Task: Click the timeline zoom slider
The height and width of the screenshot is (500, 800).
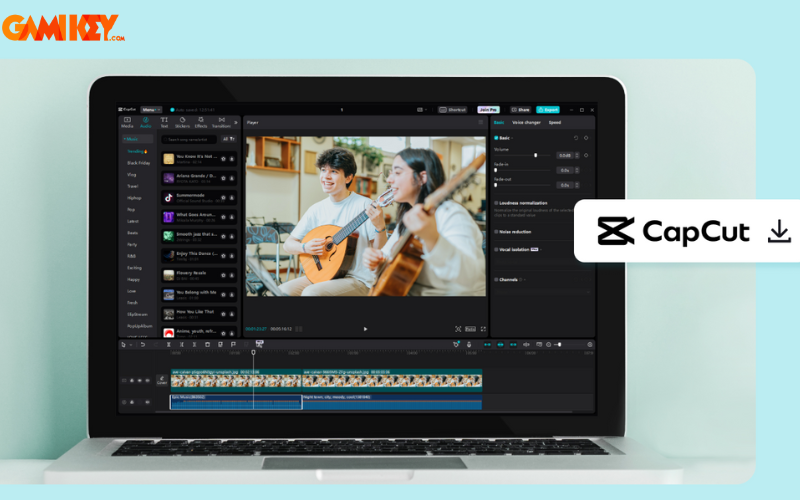Action: point(557,345)
